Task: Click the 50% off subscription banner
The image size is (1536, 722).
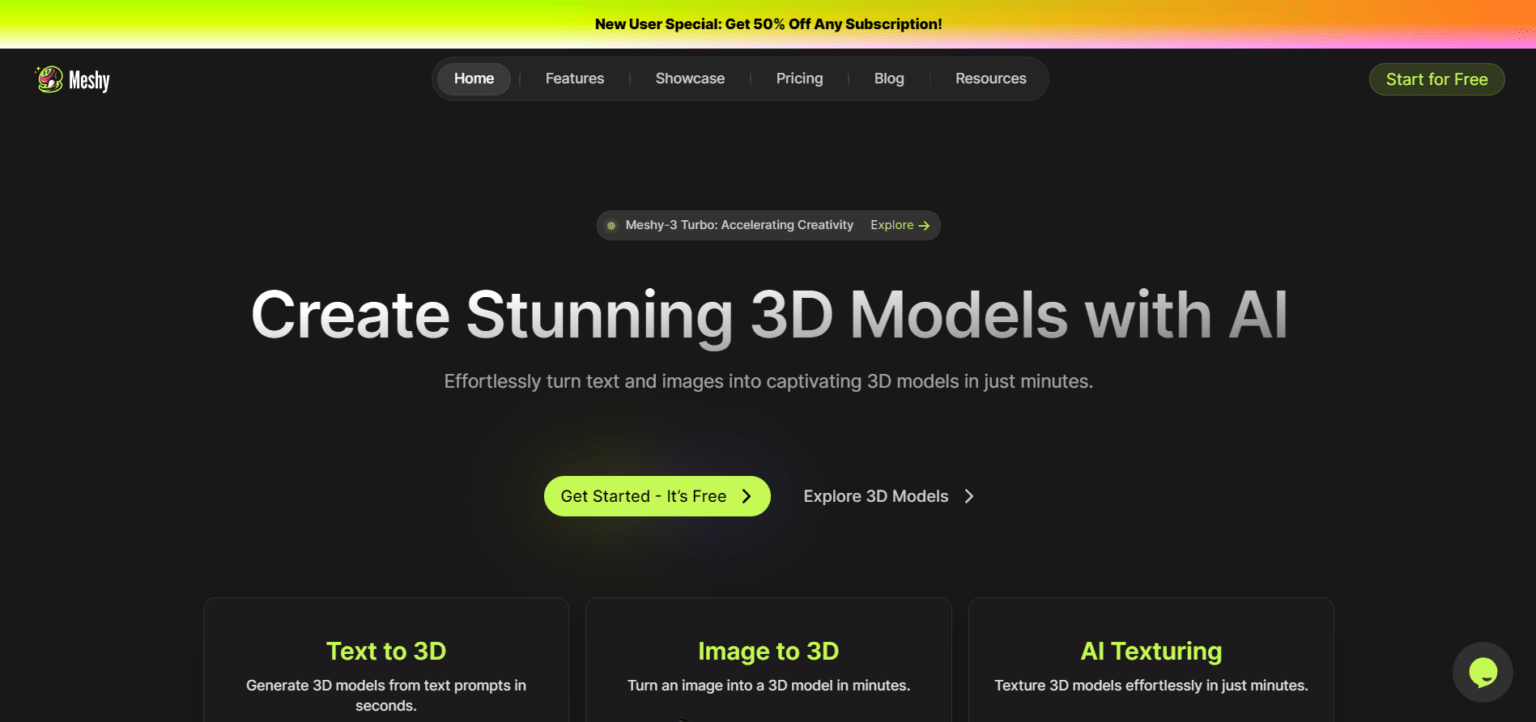Action: coord(768,23)
